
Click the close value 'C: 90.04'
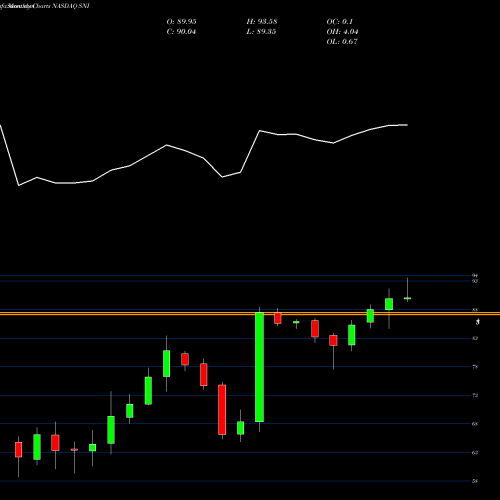click(x=181, y=32)
